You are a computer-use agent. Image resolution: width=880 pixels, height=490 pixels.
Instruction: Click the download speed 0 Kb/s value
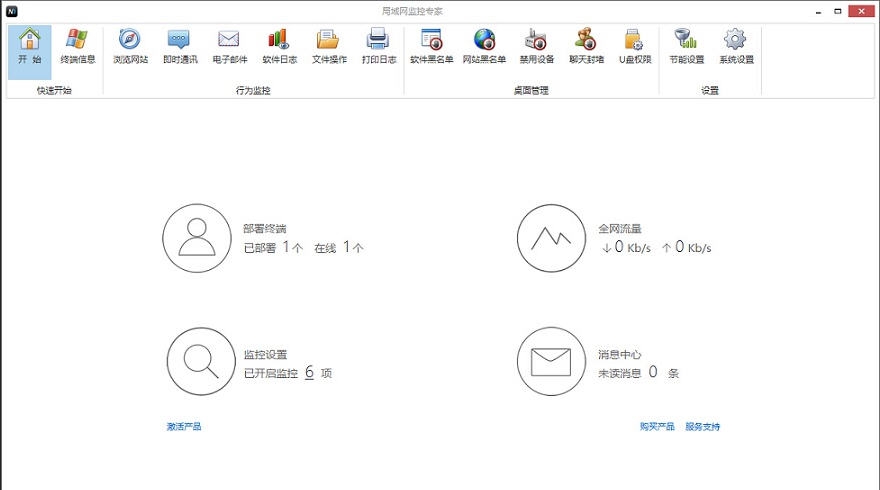coord(626,247)
